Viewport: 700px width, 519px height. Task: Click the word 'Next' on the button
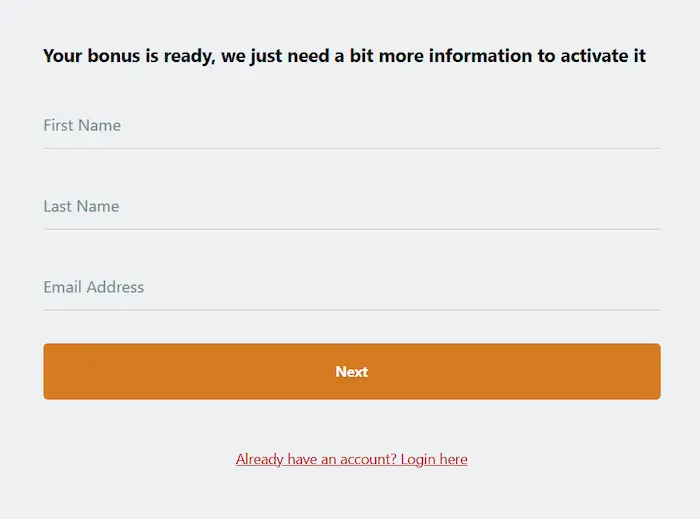click(352, 371)
